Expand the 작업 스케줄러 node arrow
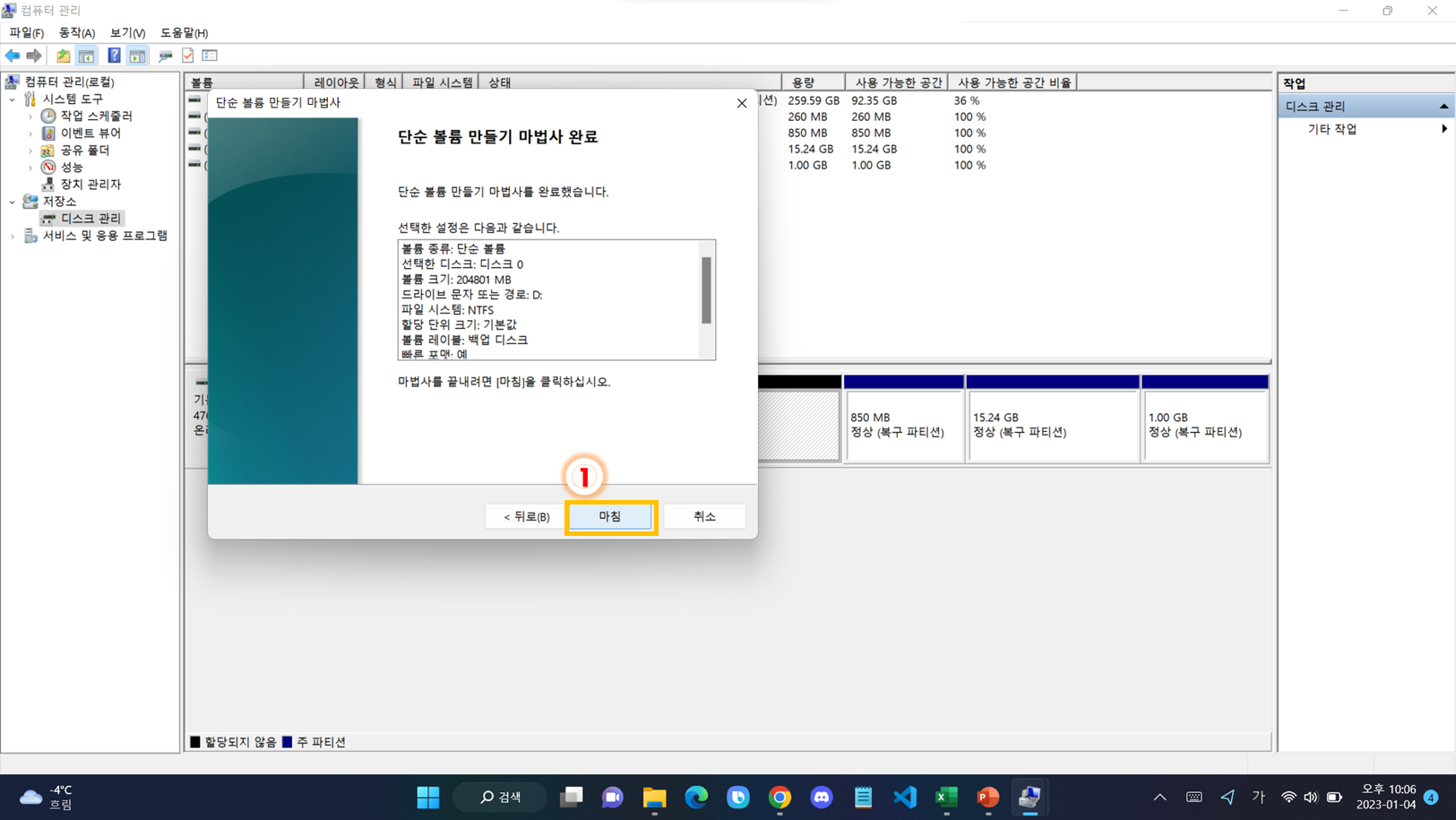 click(x=30, y=116)
